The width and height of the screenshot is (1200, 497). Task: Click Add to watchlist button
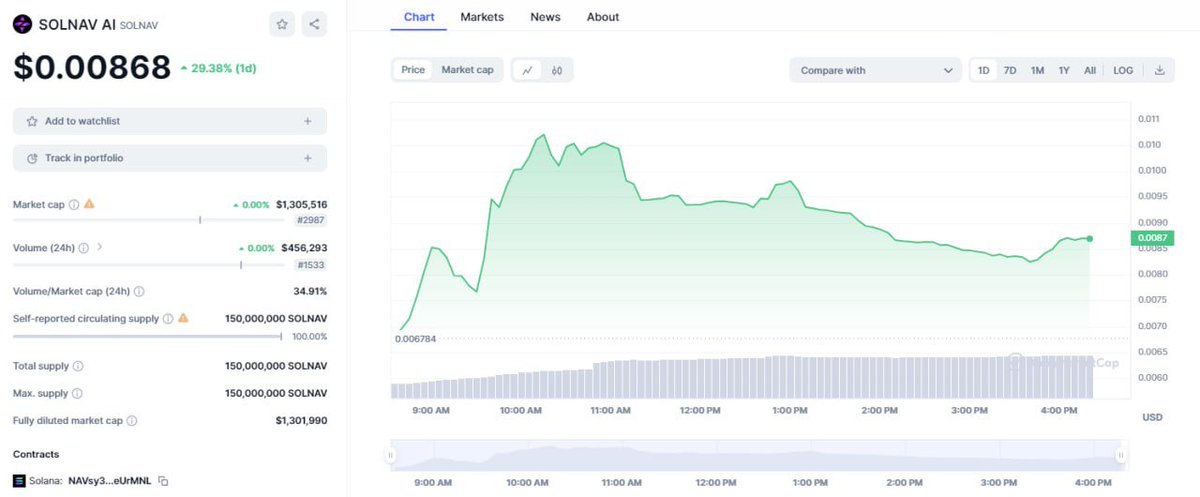tap(170, 121)
